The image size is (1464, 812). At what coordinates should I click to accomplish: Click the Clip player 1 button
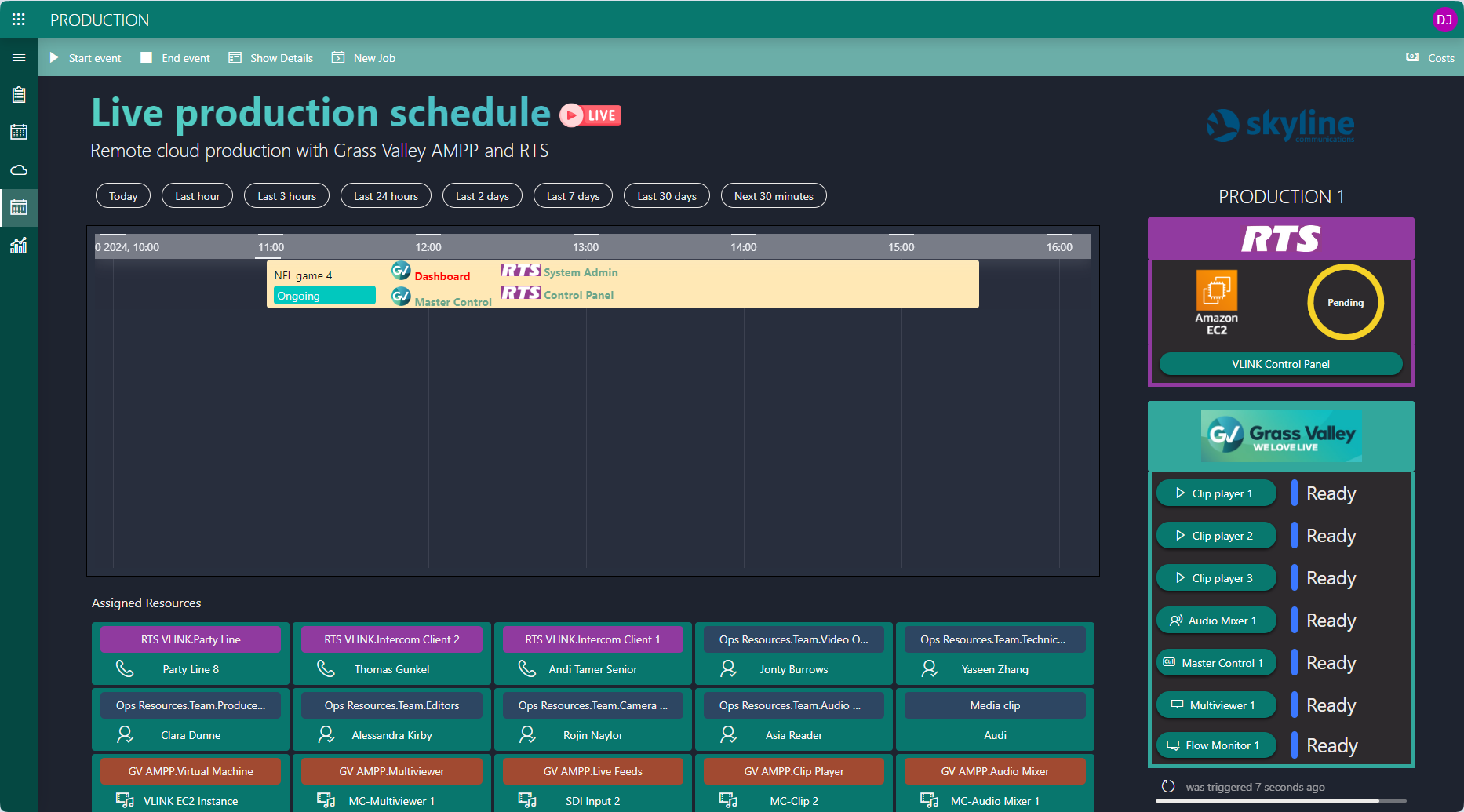pyautogui.click(x=1216, y=493)
